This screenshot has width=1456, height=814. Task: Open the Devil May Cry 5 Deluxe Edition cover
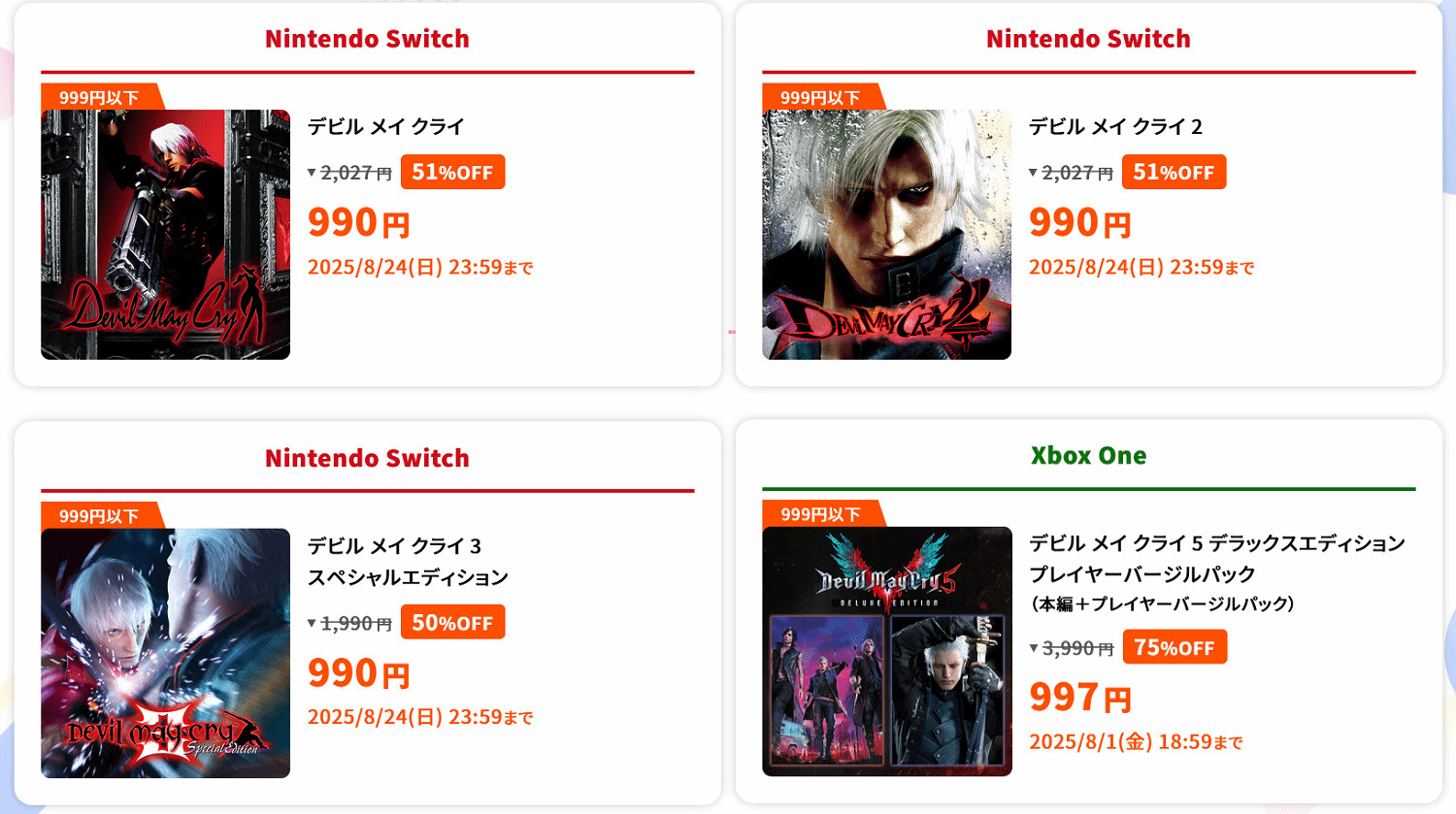pos(886,651)
